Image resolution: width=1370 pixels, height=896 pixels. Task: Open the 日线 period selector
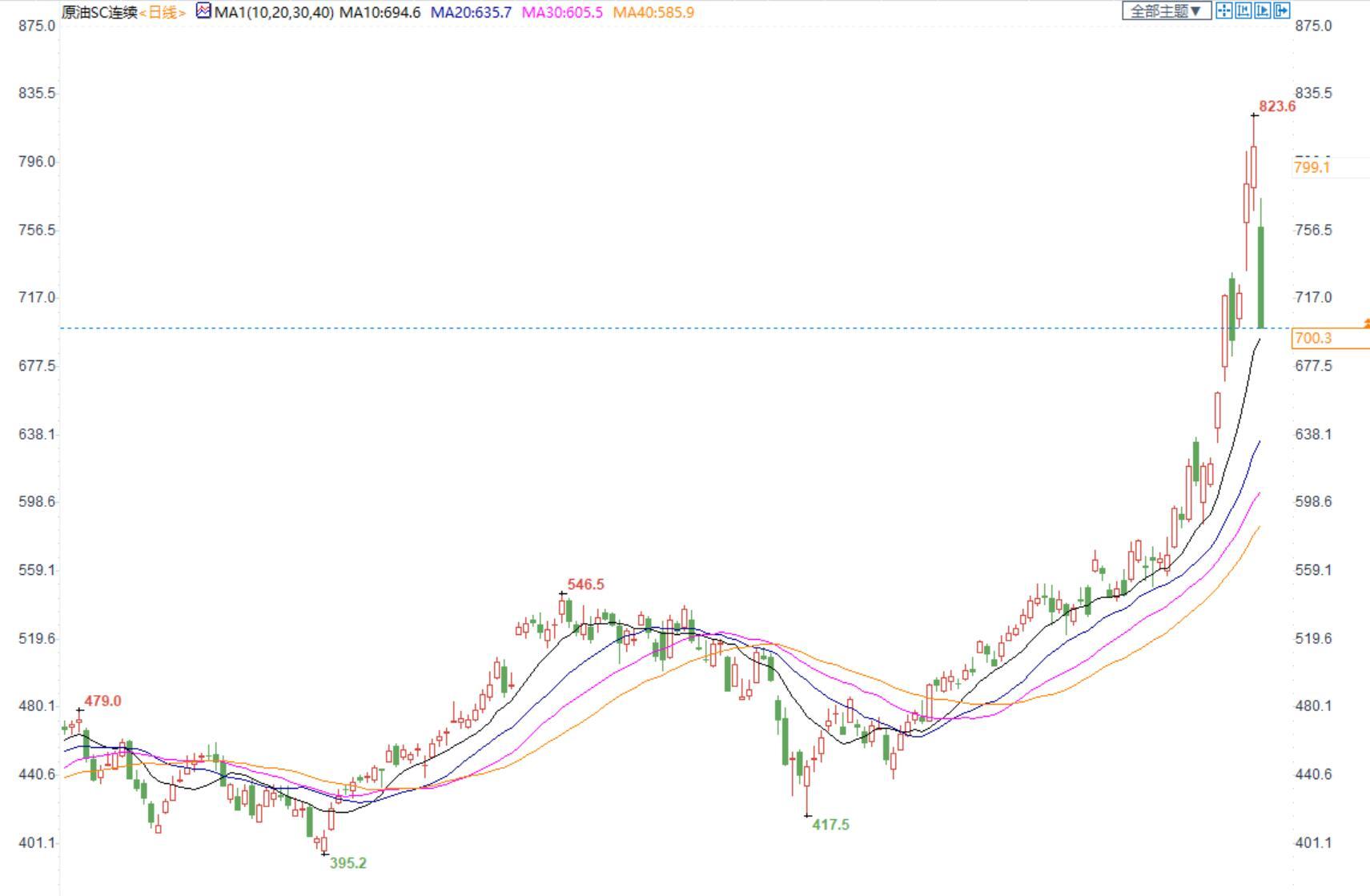coord(163,13)
